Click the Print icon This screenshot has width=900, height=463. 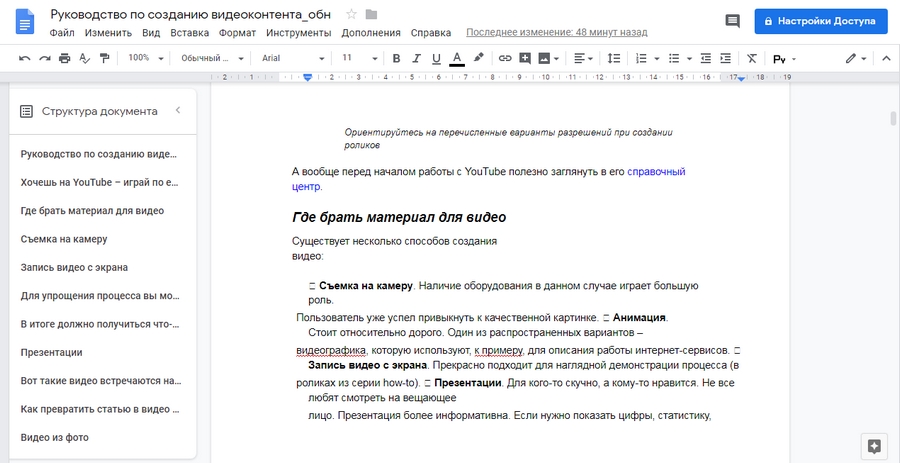click(65, 58)
